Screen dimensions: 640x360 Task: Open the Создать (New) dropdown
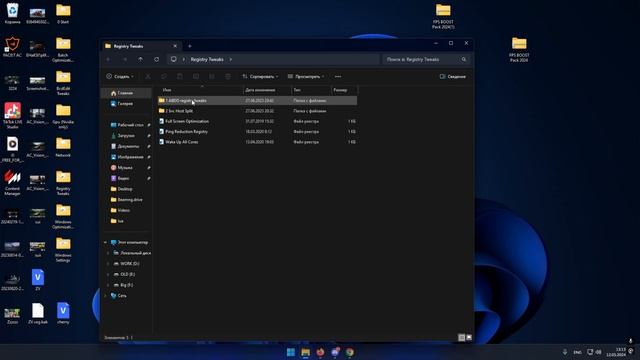coord(120,76)
